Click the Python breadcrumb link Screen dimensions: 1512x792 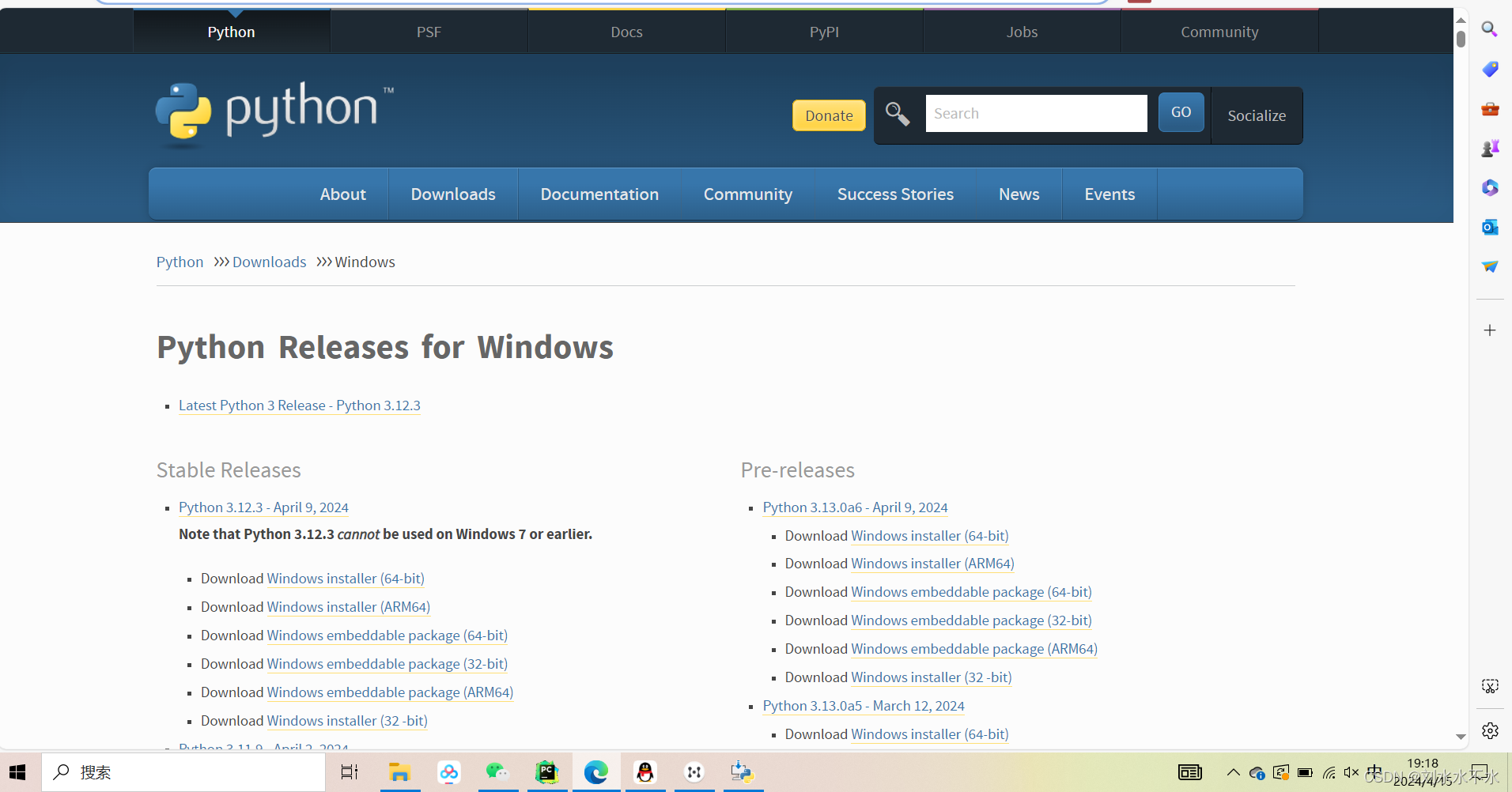tap(180, 262)
